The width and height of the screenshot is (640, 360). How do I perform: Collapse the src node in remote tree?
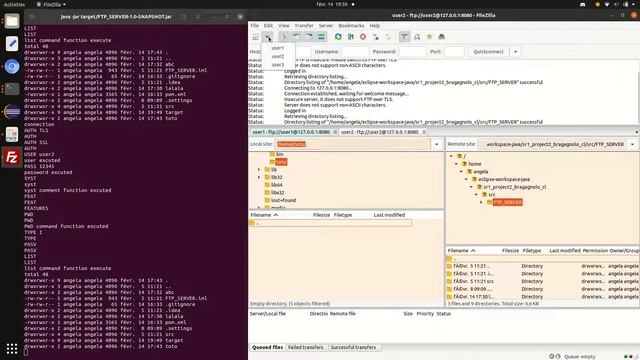click(x=476, y=195)
